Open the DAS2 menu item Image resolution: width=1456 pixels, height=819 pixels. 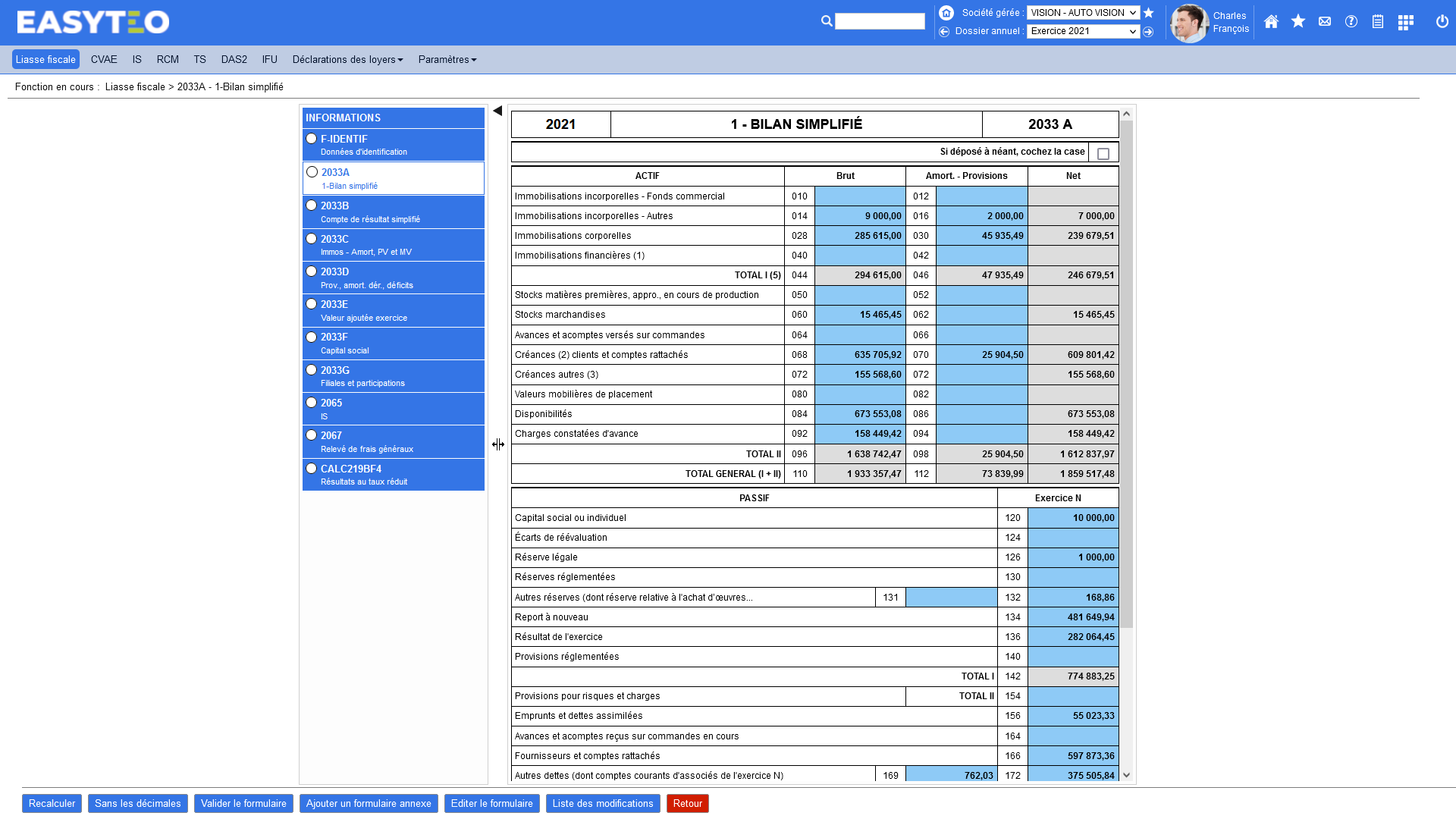click(x=234, y=59)
